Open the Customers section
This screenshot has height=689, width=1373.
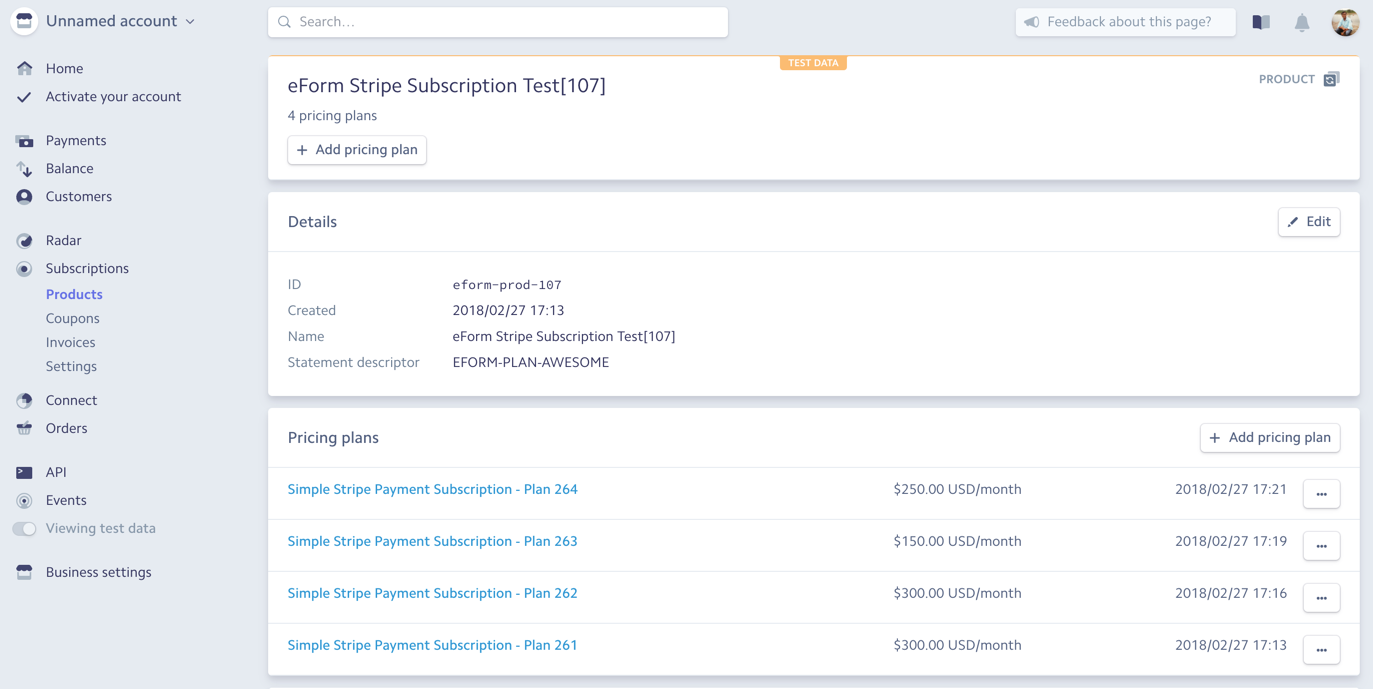click(x=79, y=197)
